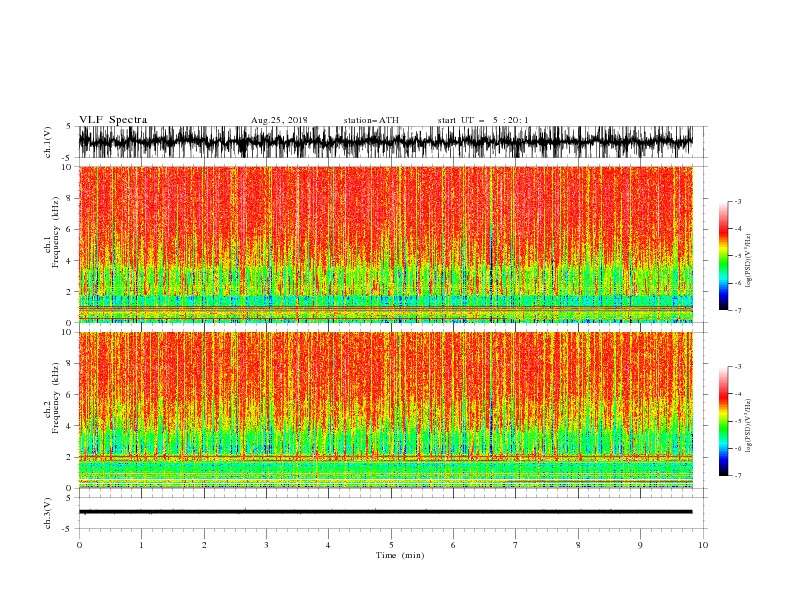Click the "Time (min)" x-axis label
Screen dimensions: 792x612
tap(400, 555)
